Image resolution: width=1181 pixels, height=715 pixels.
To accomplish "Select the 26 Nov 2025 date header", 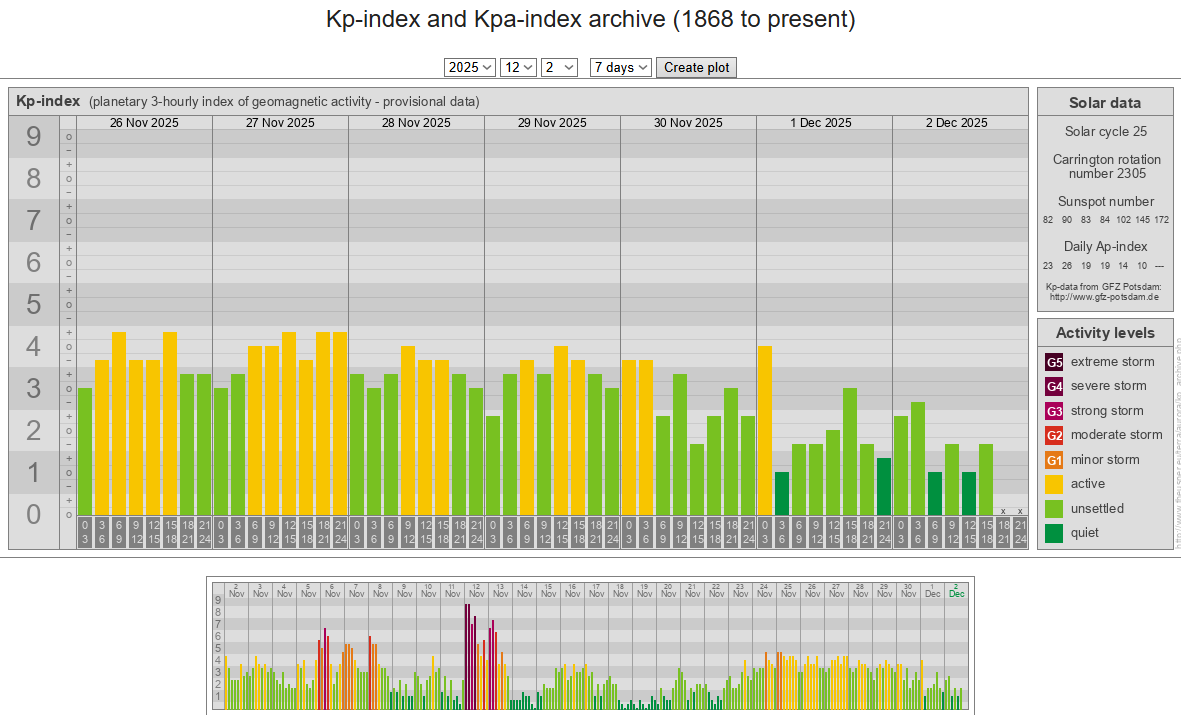I will pos(144,123).
